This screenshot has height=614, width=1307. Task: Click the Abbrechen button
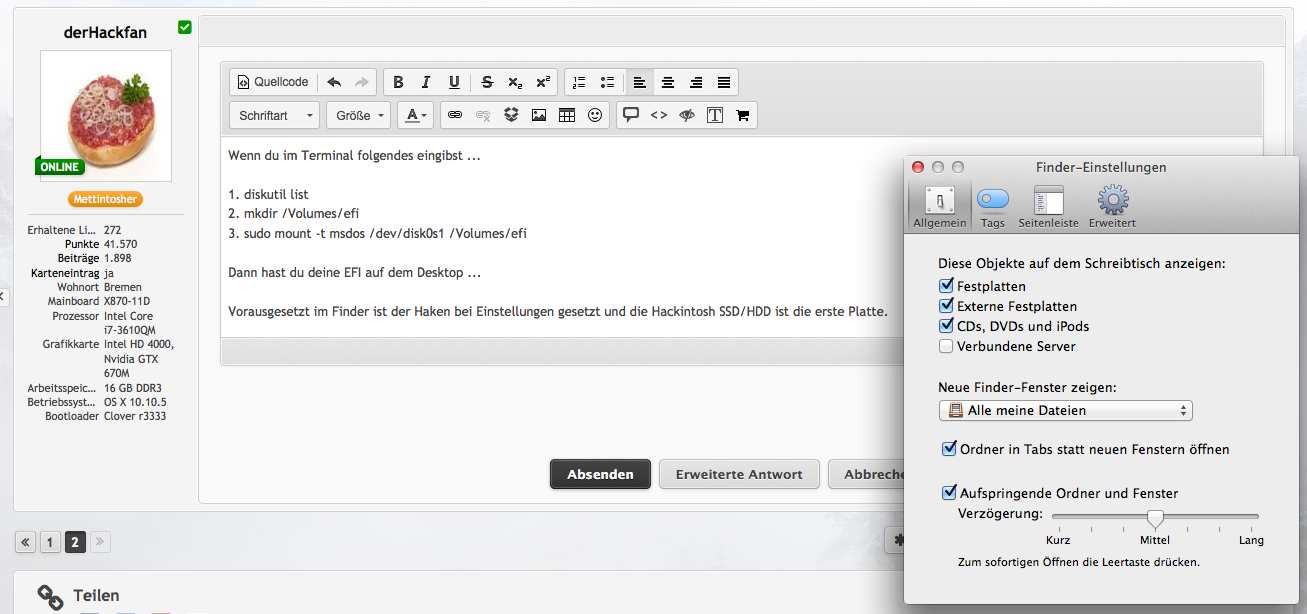click(866, 474)
